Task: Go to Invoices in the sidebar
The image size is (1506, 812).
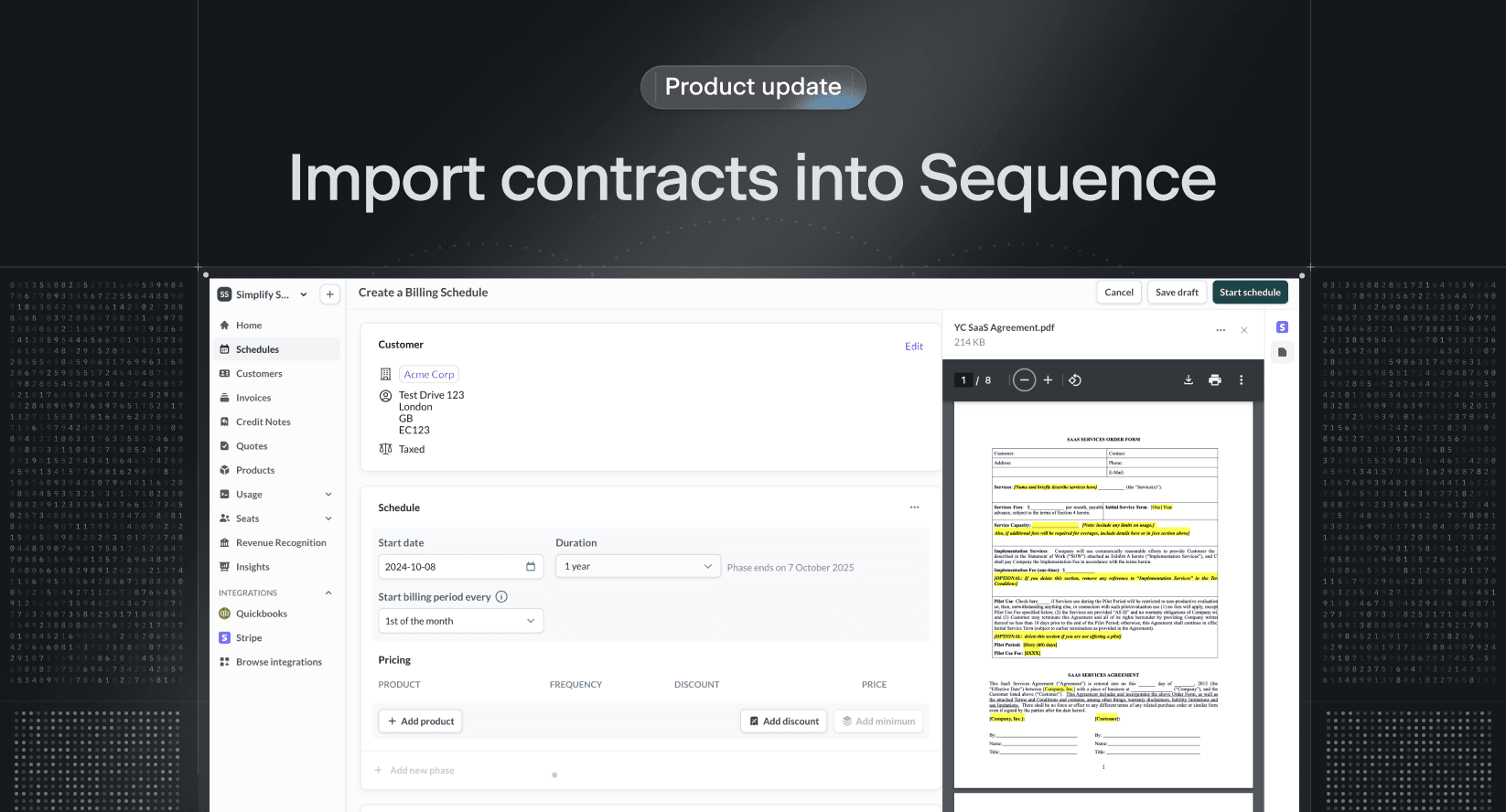Action: [x=253, y=398]
